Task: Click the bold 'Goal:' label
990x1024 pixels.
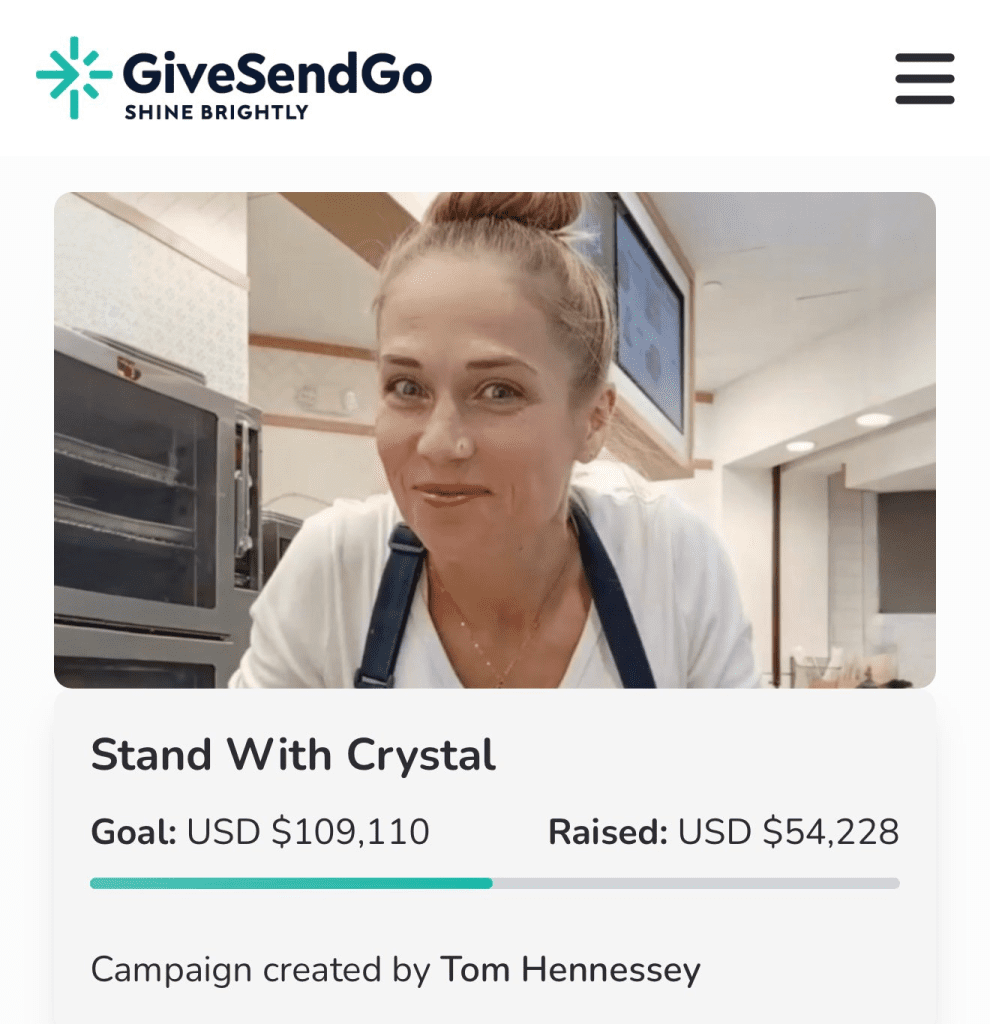Action: (x=133, y=831)
